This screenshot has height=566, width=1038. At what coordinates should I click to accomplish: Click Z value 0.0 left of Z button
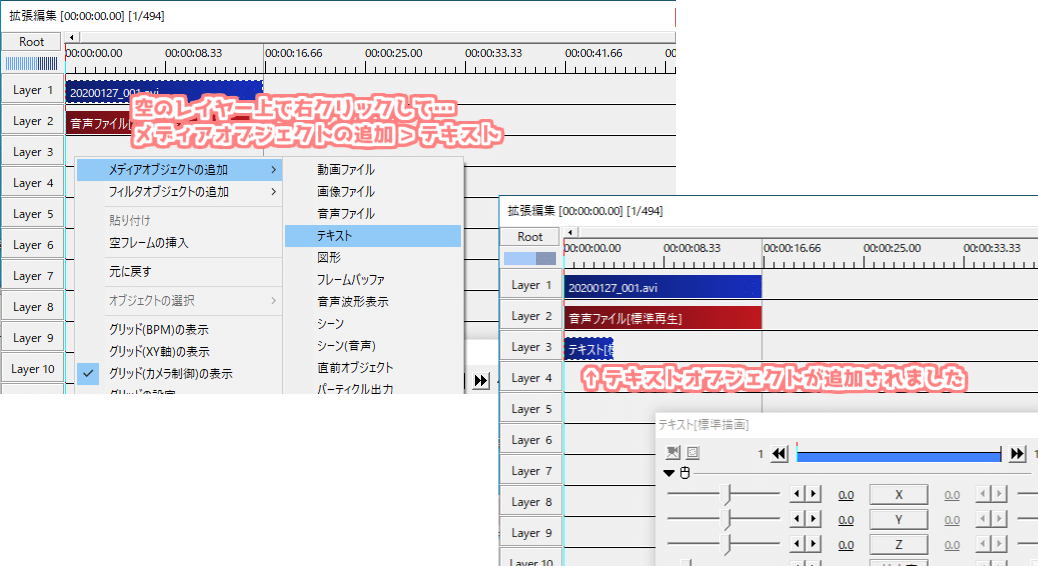845,545
